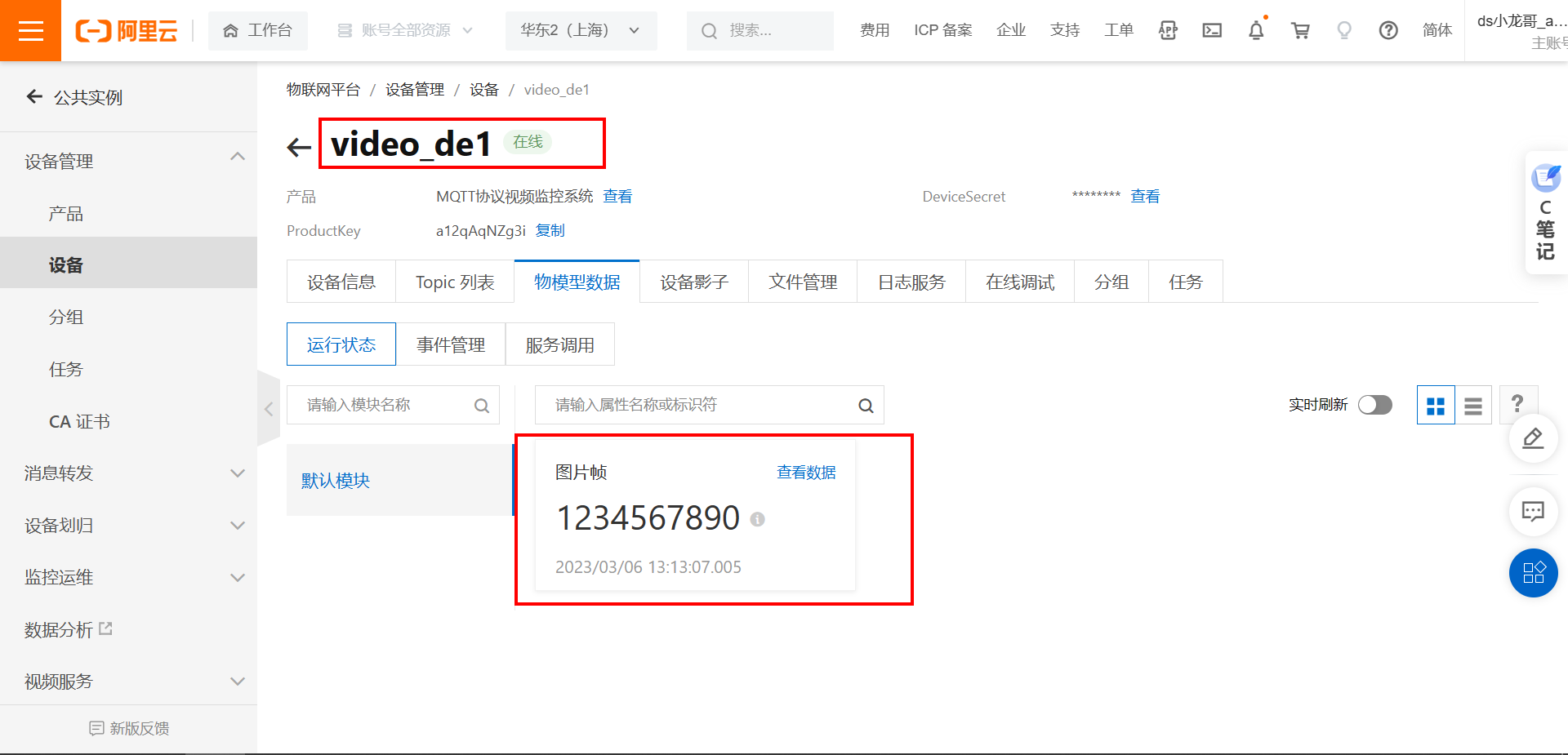
Task: Launch the Cloud Shell terminal icon
Action: coord(1212,30)
